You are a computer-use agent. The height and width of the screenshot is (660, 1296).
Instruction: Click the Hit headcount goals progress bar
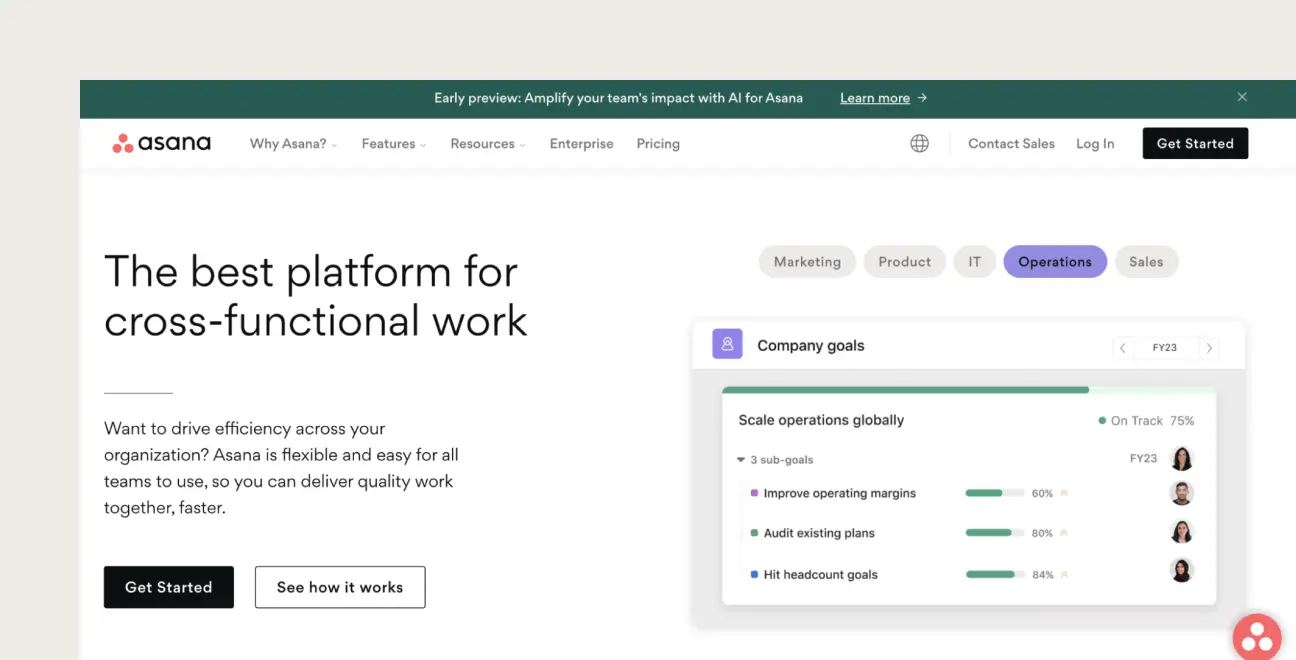pos(994,575)
